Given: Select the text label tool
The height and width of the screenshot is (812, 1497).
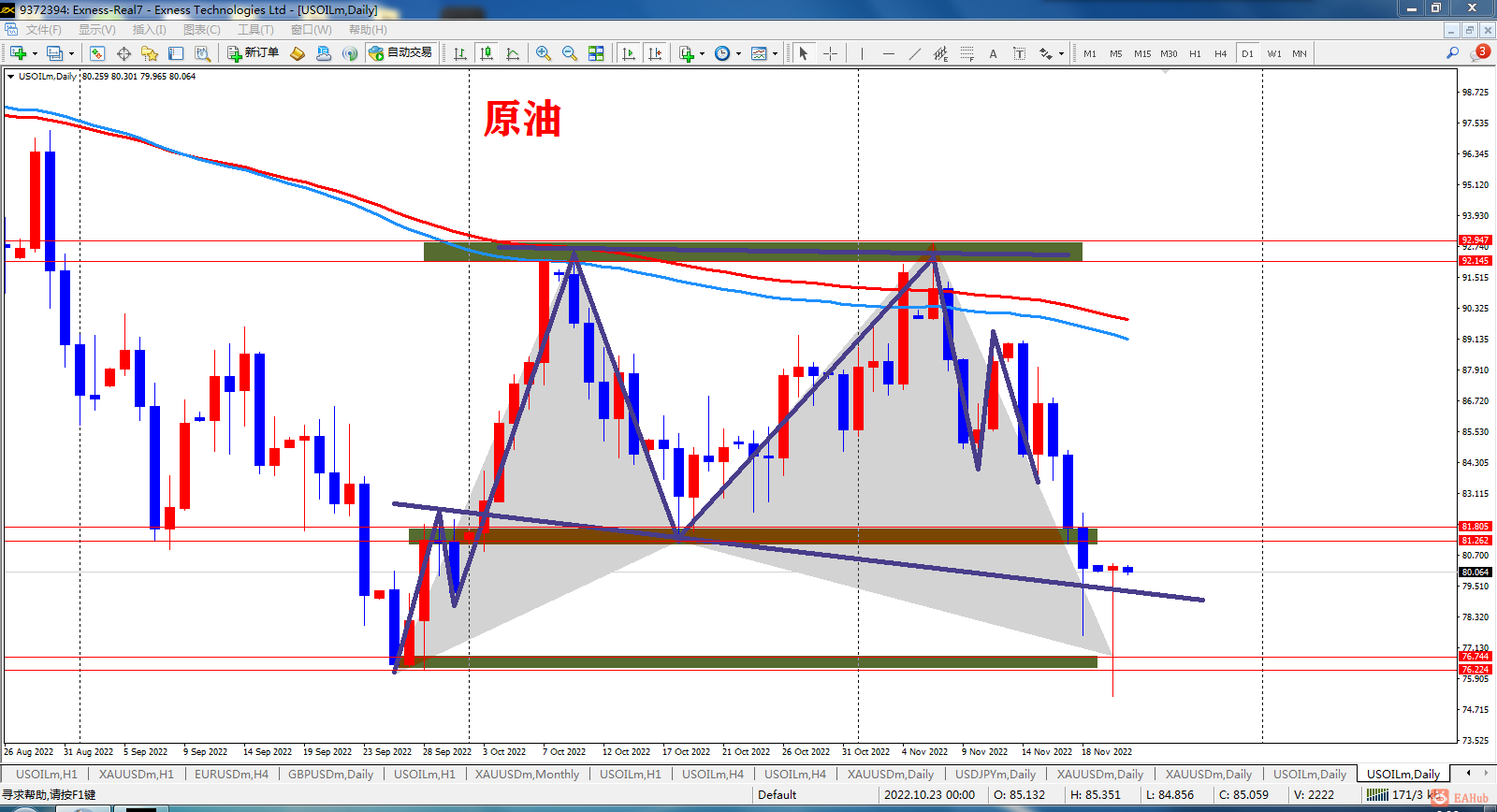Looking at the screenshot, I should click(x=1019, y=53).
